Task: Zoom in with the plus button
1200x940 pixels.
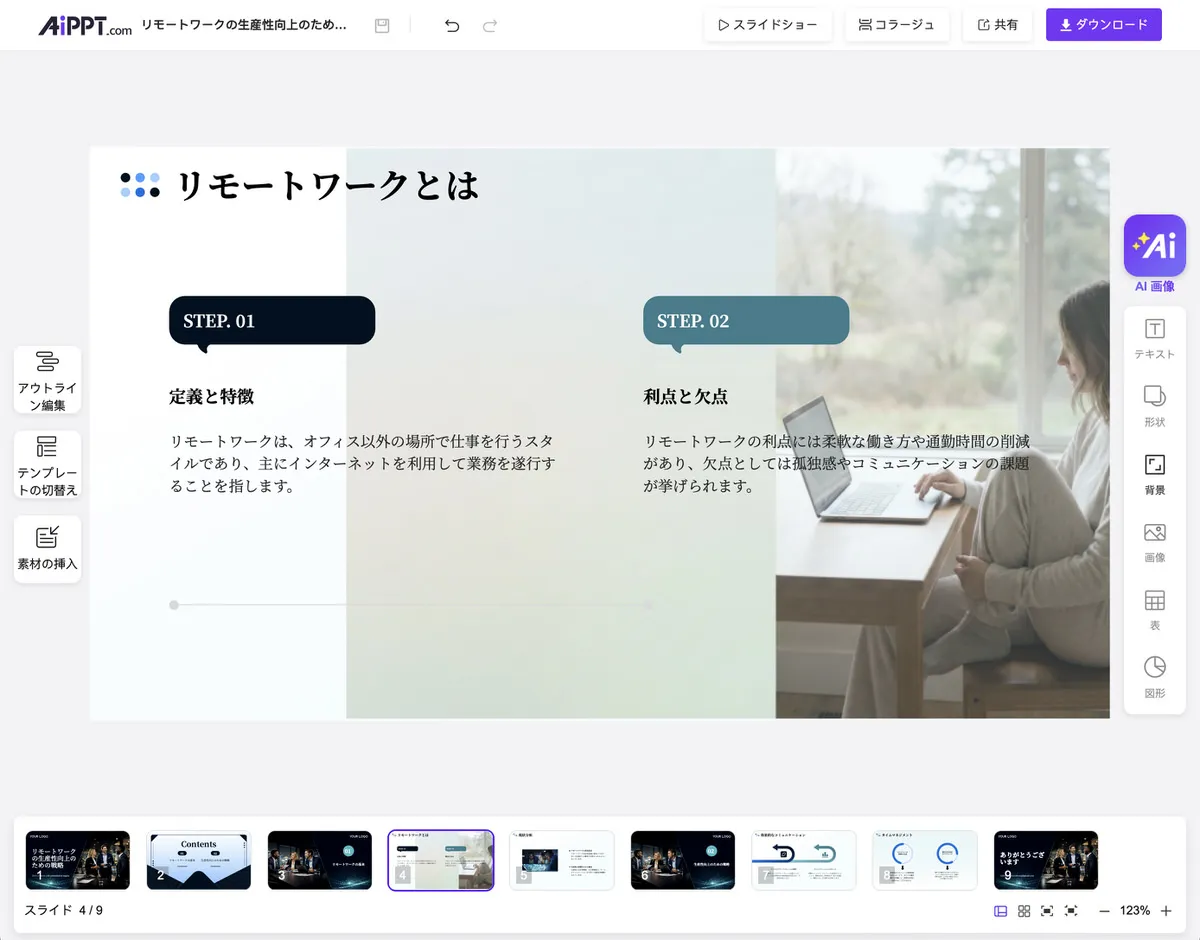Action: (1166, 911)
